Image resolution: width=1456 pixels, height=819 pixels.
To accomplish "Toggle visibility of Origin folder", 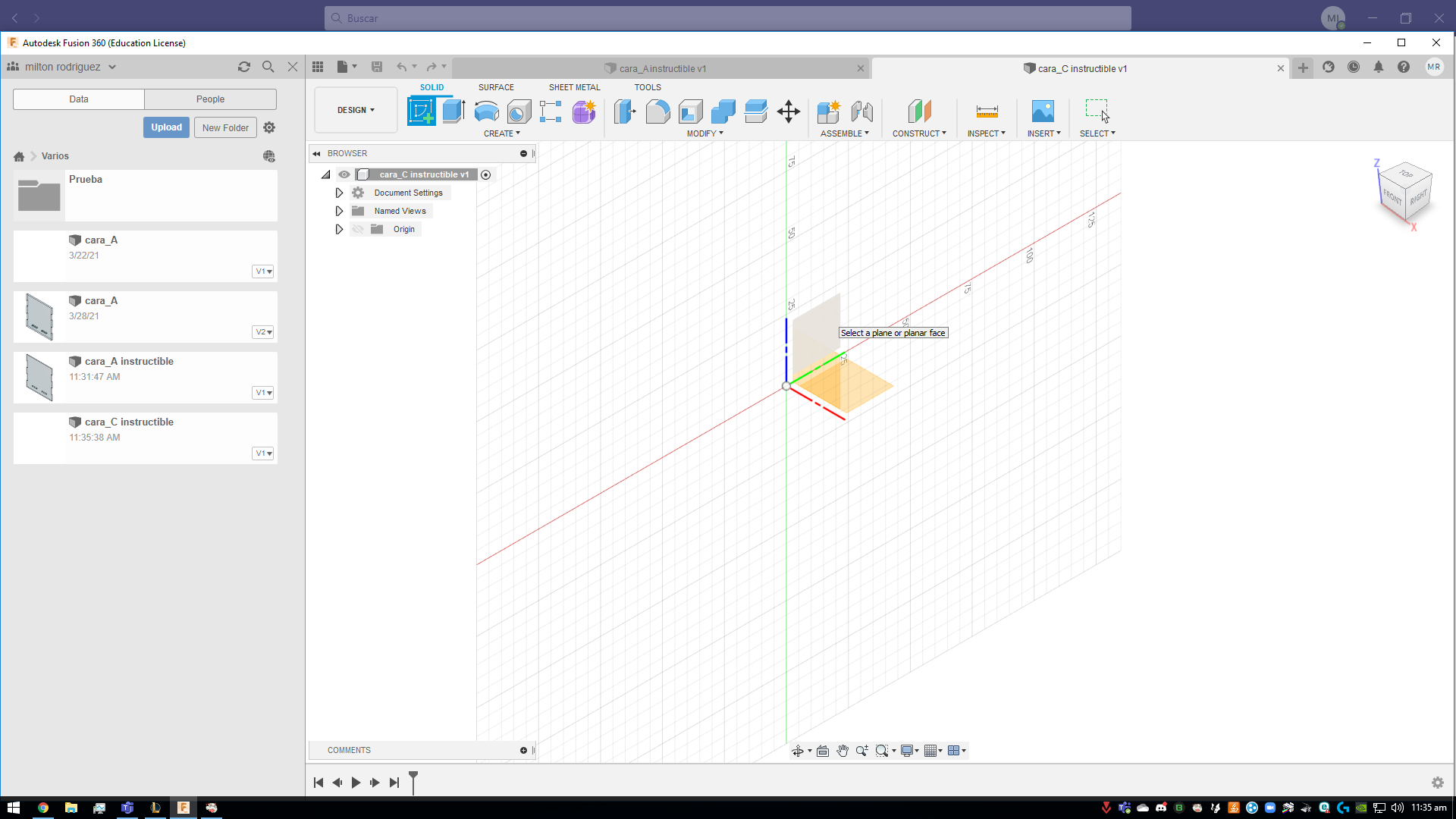I will [x=358, y=229].
